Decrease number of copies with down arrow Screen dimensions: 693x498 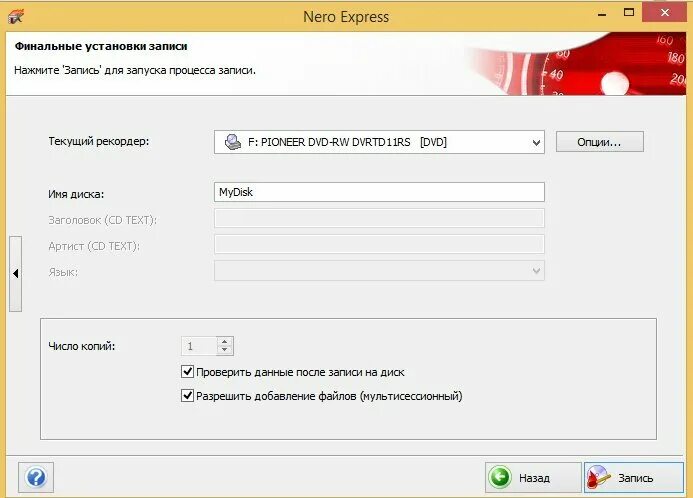(225, 350)
